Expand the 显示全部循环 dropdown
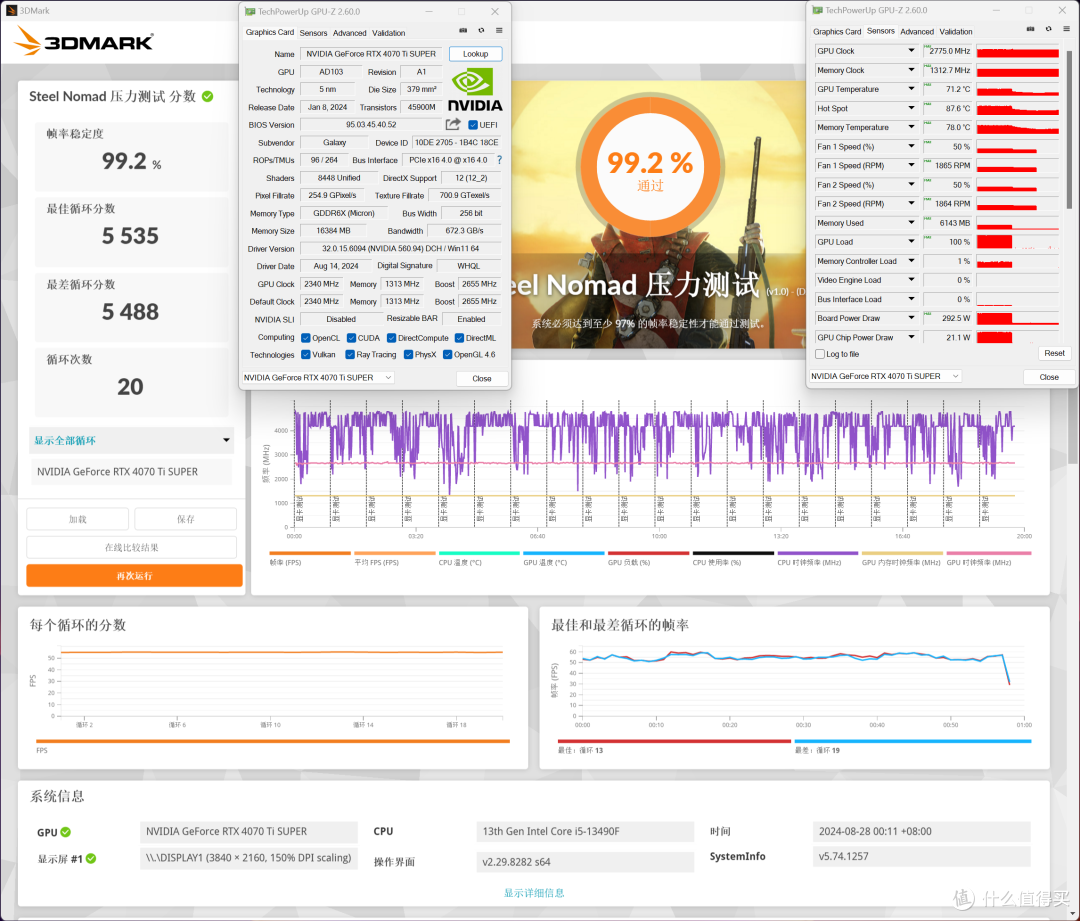The width and height of the screenshot is (1080, 921). pos(132,441)
